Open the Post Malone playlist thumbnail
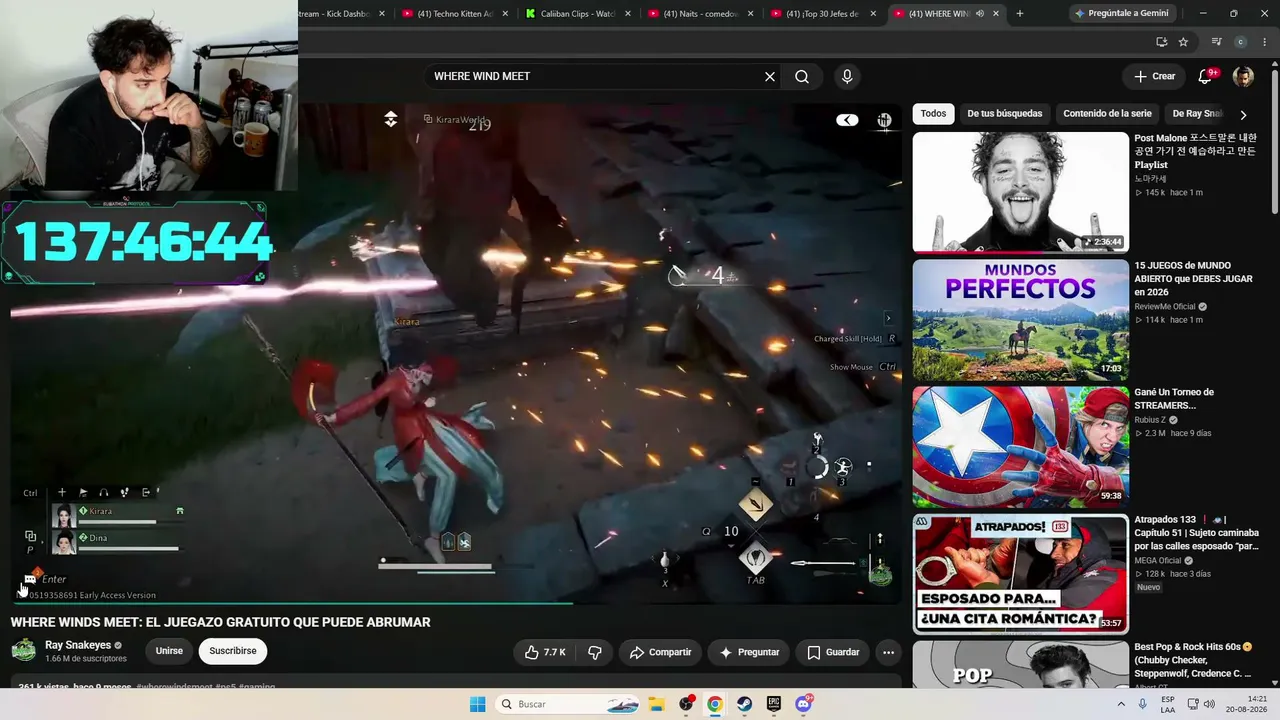 1020,192
